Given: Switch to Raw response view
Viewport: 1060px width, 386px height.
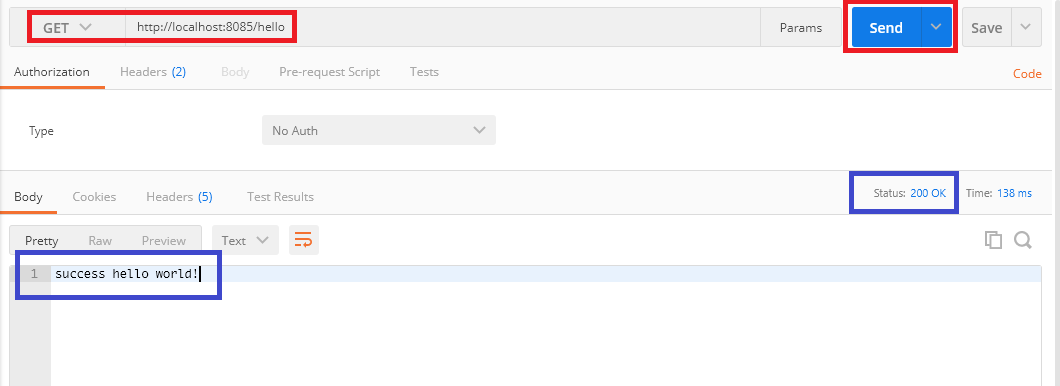Looking at the screenshot, I should tap(100, 241).
